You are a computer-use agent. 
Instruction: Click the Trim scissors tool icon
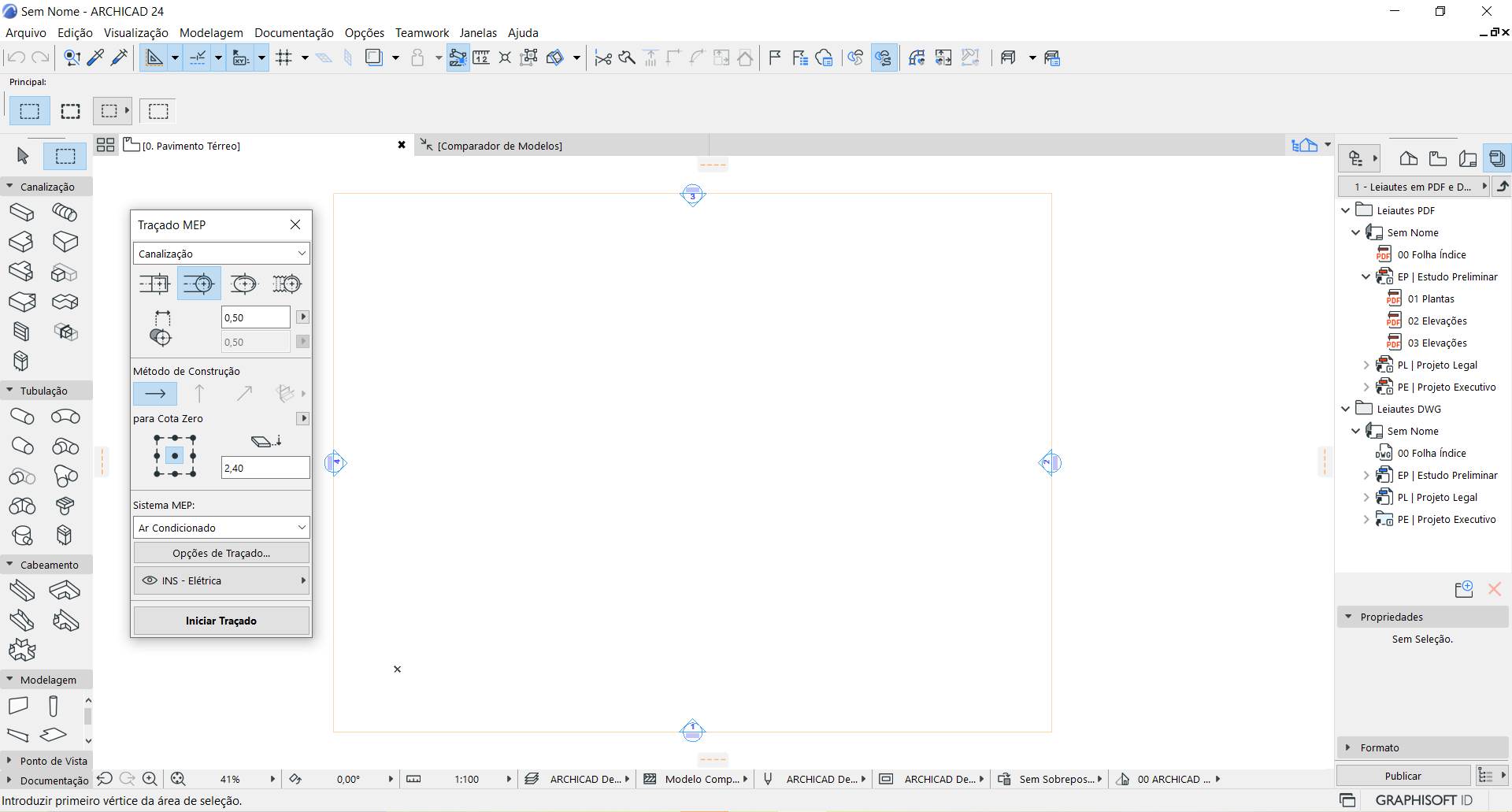(x=603, y=57)
